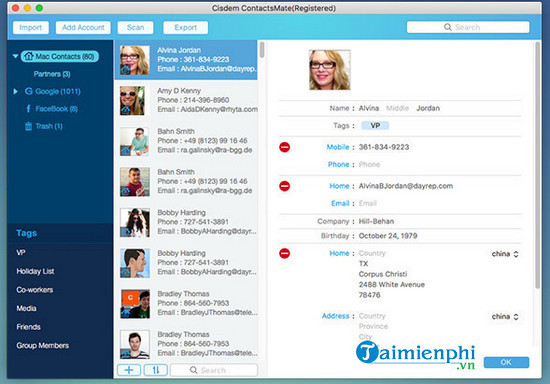550x384 pixels.
Task: Open the Add Account dialog
Action: tap(83, 27)
